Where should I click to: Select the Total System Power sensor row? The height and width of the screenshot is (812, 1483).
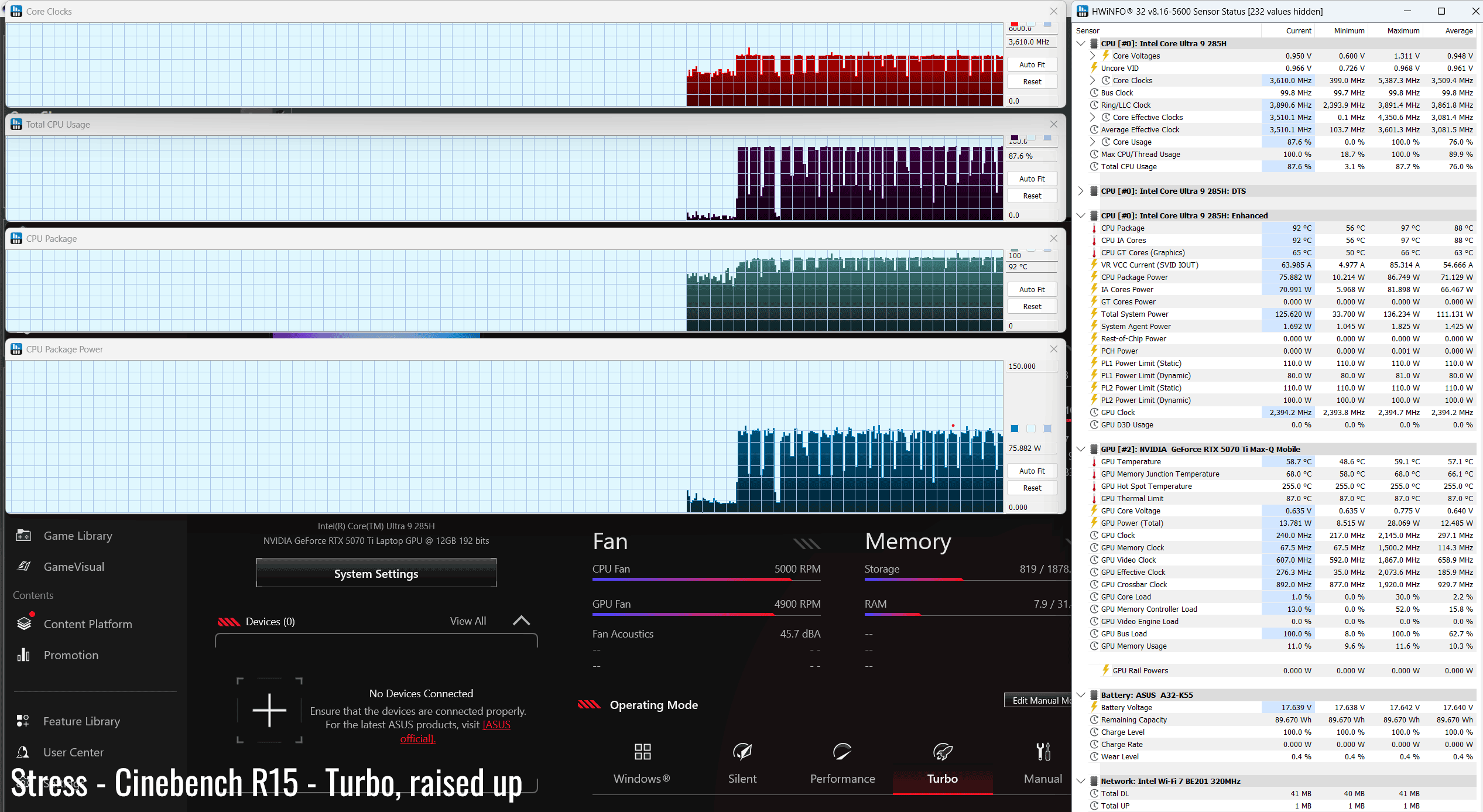1282,314
